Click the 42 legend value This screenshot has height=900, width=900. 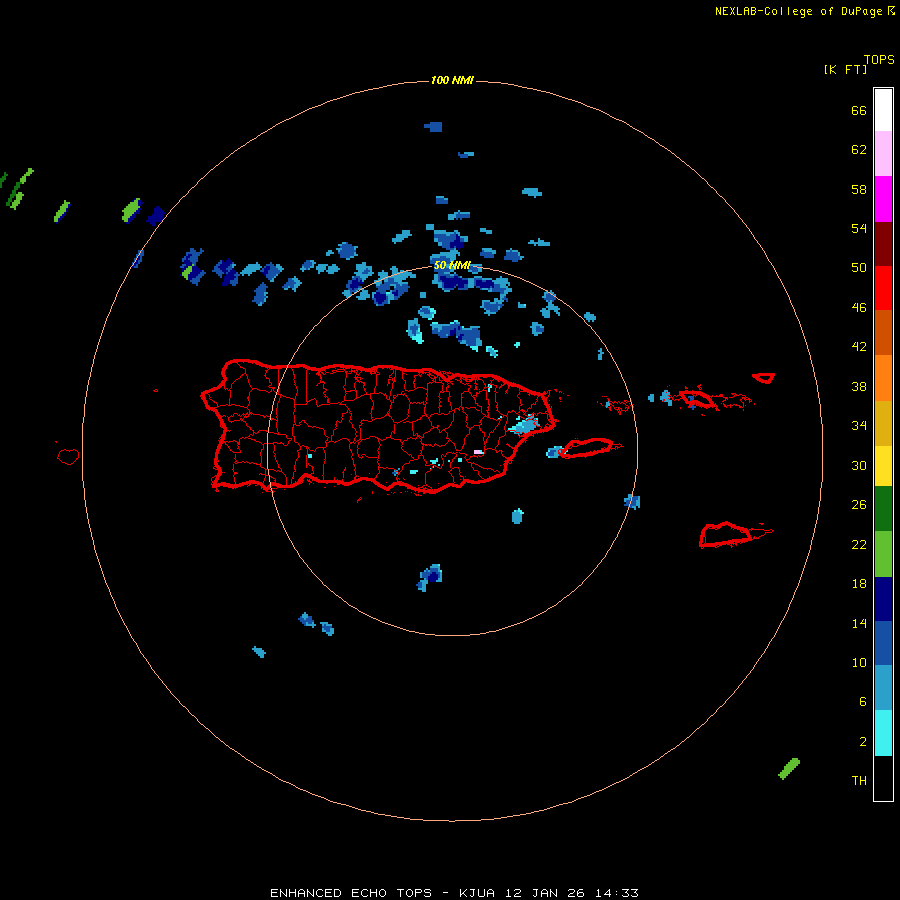coord(859,347)
